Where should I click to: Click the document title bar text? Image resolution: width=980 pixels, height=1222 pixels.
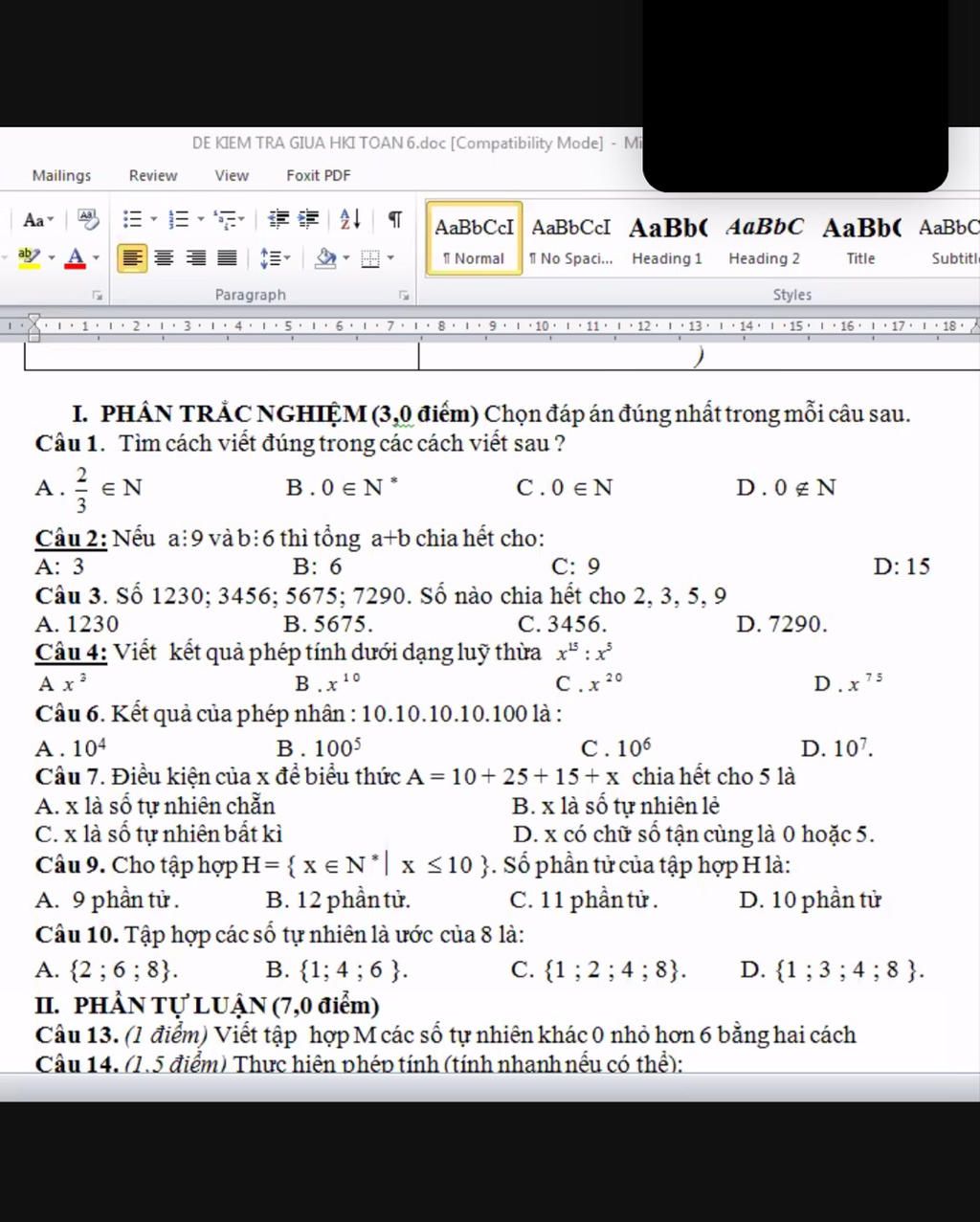tap(419, 143)
